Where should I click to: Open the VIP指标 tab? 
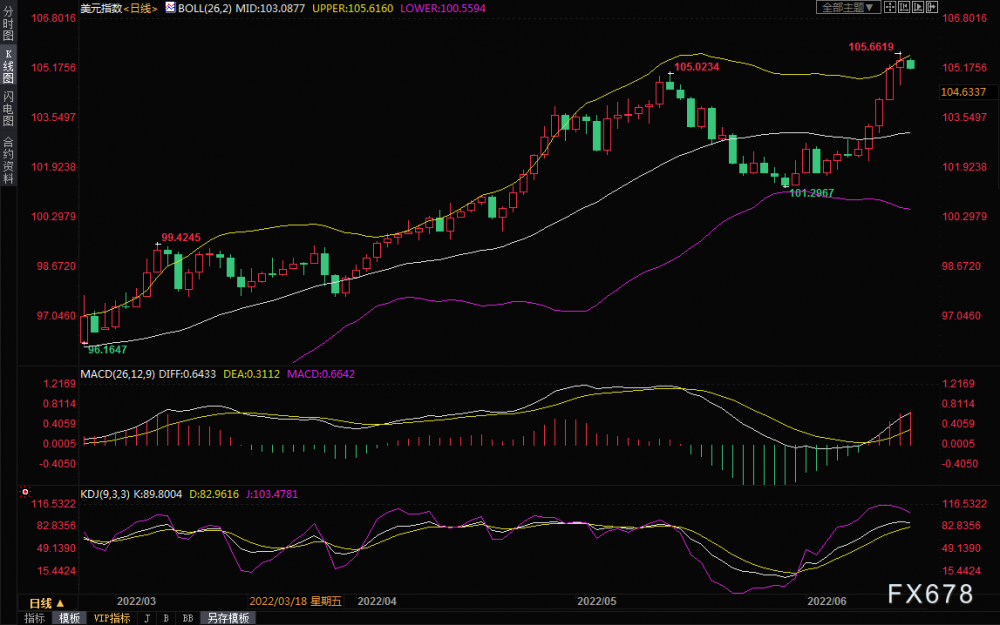[112, 618]
